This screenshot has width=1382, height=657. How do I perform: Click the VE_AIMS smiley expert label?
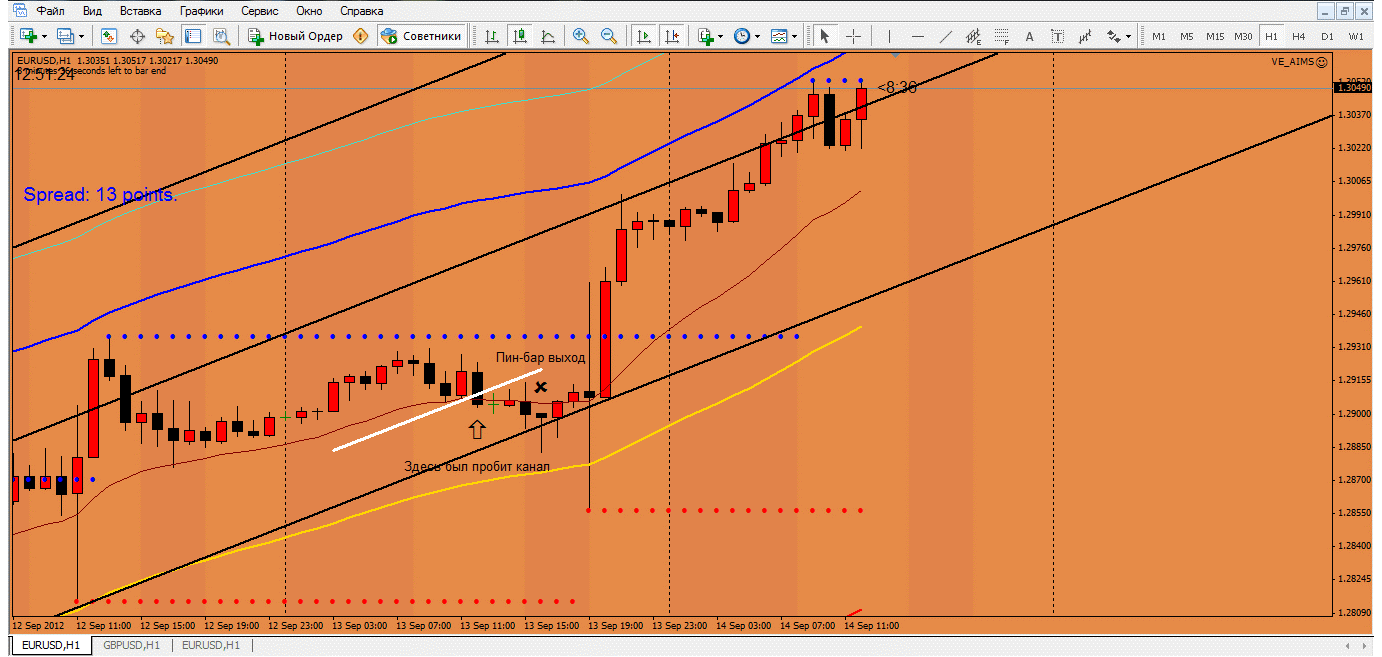coord(1299,62)
